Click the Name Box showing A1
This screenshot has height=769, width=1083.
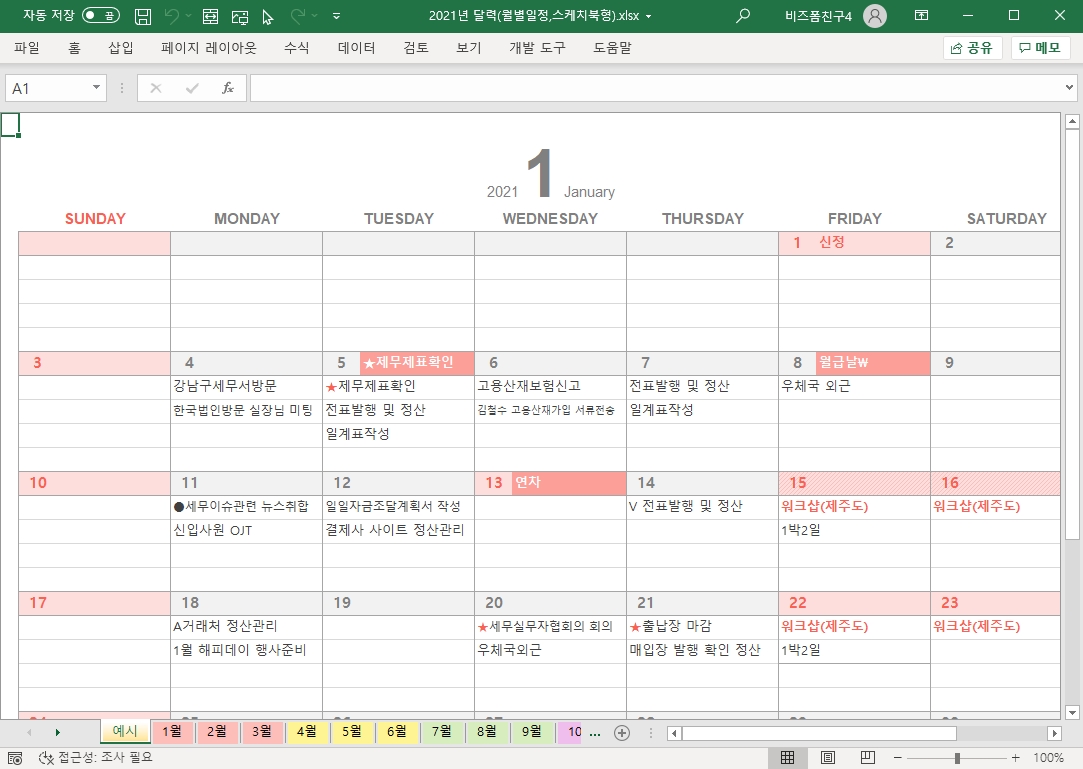[47, 88]
